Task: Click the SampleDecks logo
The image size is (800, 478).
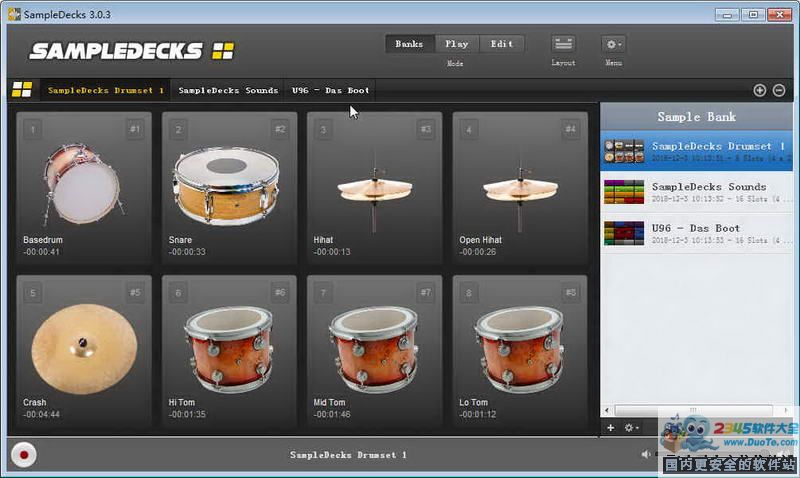Action: [132, 51]
